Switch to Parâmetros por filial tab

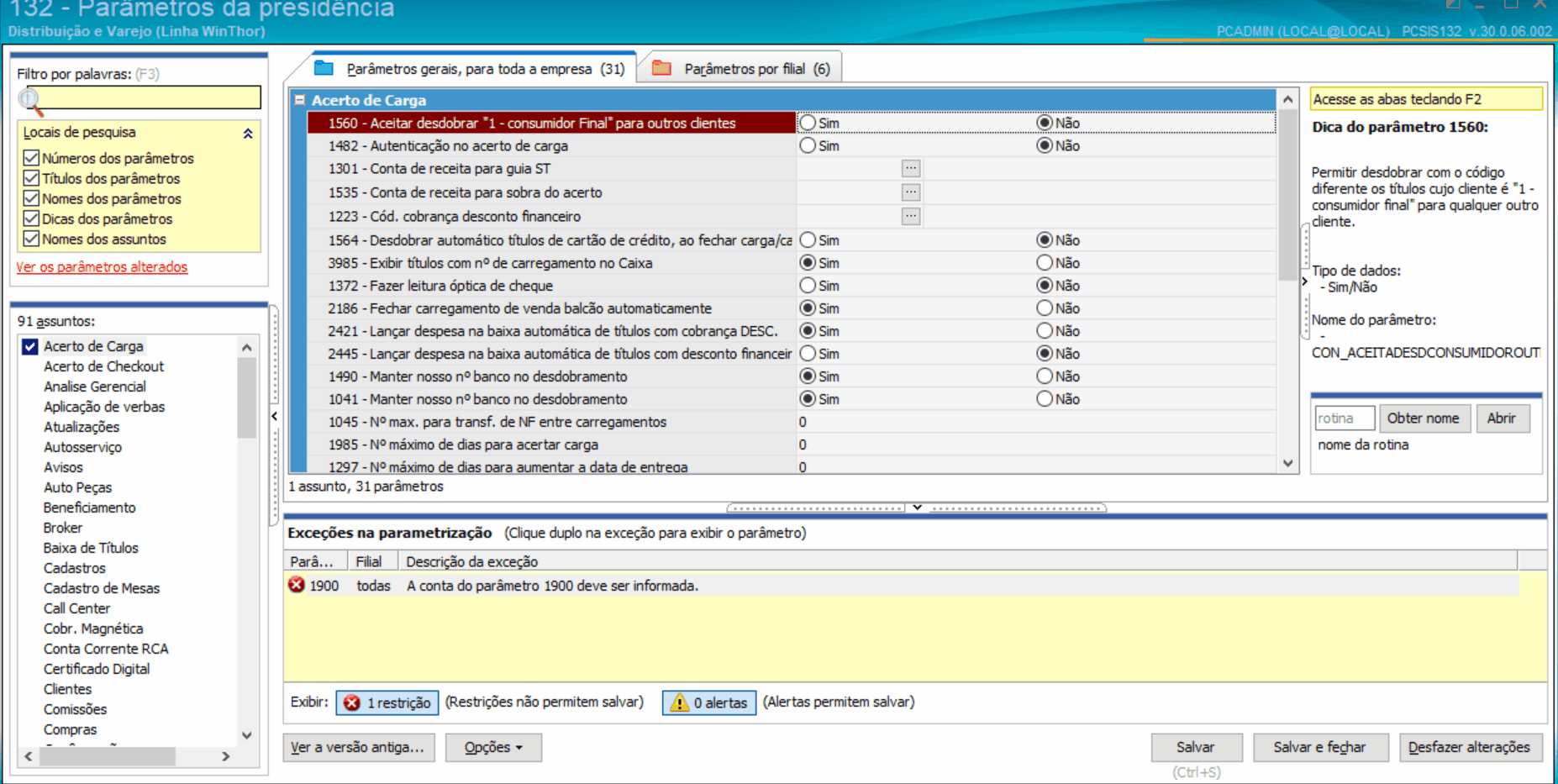[x=741, y=69]
